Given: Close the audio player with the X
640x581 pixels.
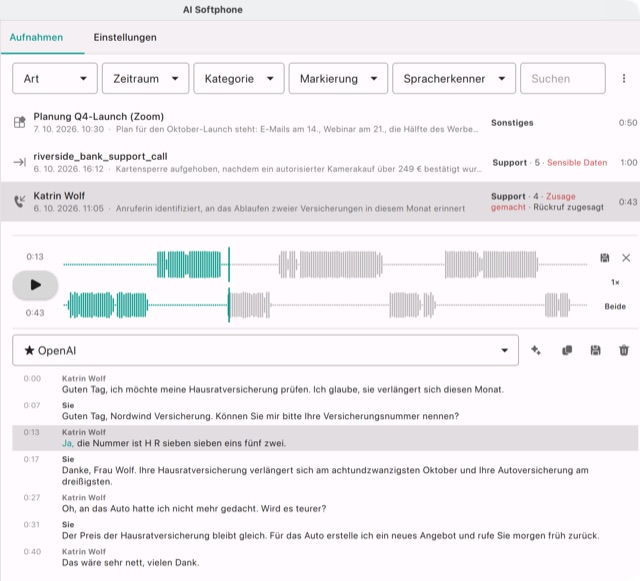Looking at the screenshot, I should pyautogui.click(x=626, y=258).
